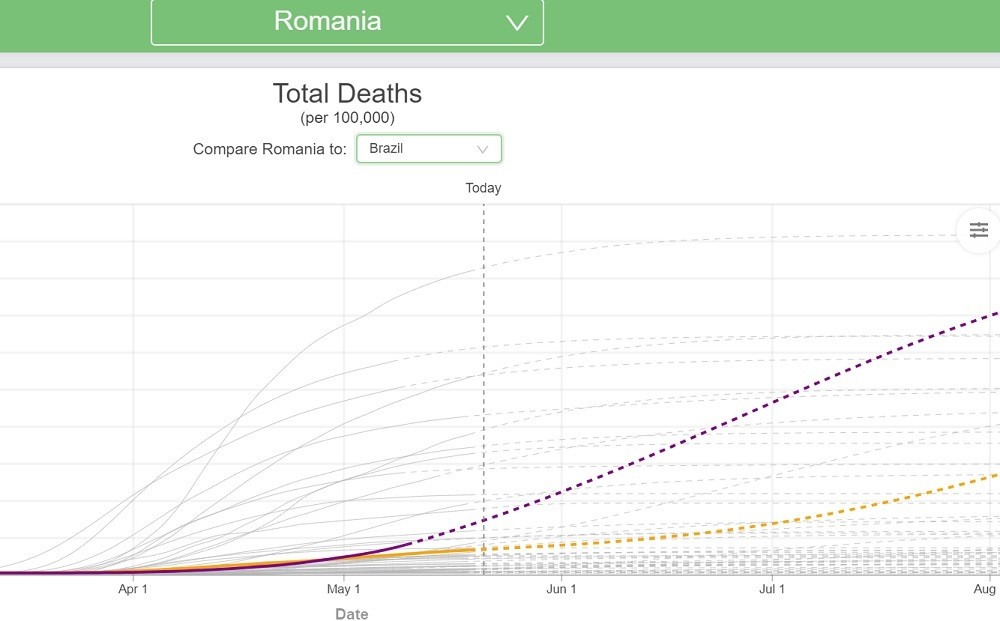1000x621 pixels.
Task: Open the Romania country dropdown
Action: coord(347,22)
